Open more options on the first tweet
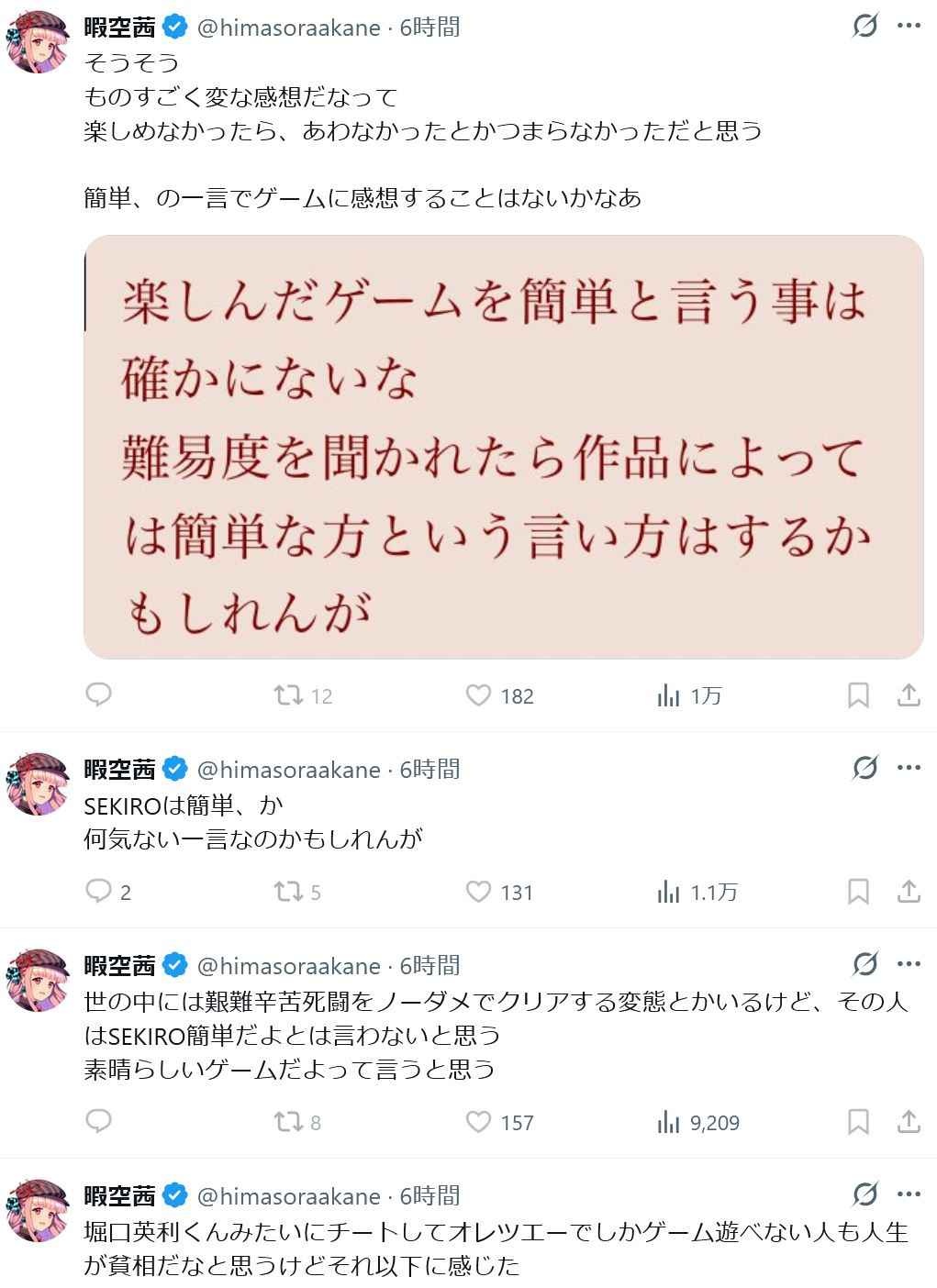Viewport: 937px width, 1288px height. (909, 27)
